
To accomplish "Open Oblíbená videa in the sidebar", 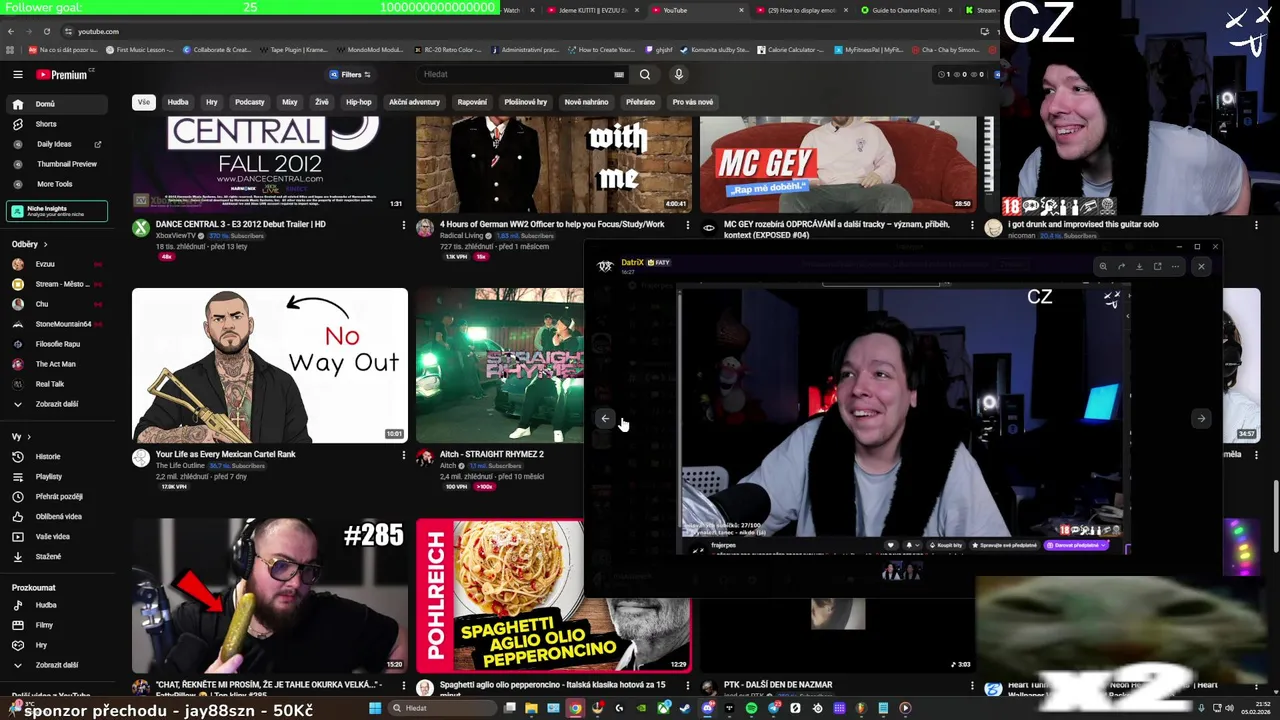I will [56, 517].
